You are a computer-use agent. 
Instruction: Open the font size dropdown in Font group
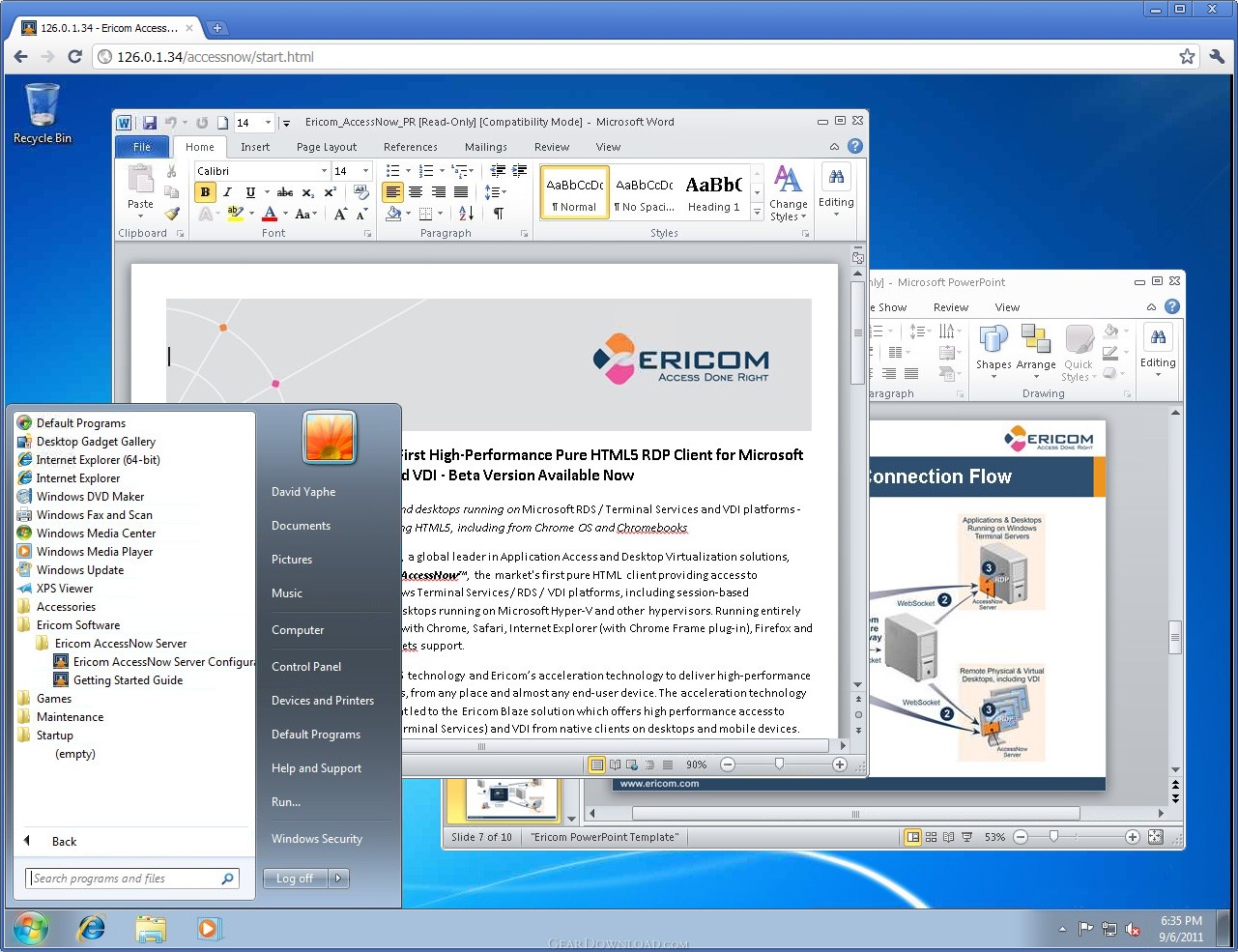click(365, 171)
